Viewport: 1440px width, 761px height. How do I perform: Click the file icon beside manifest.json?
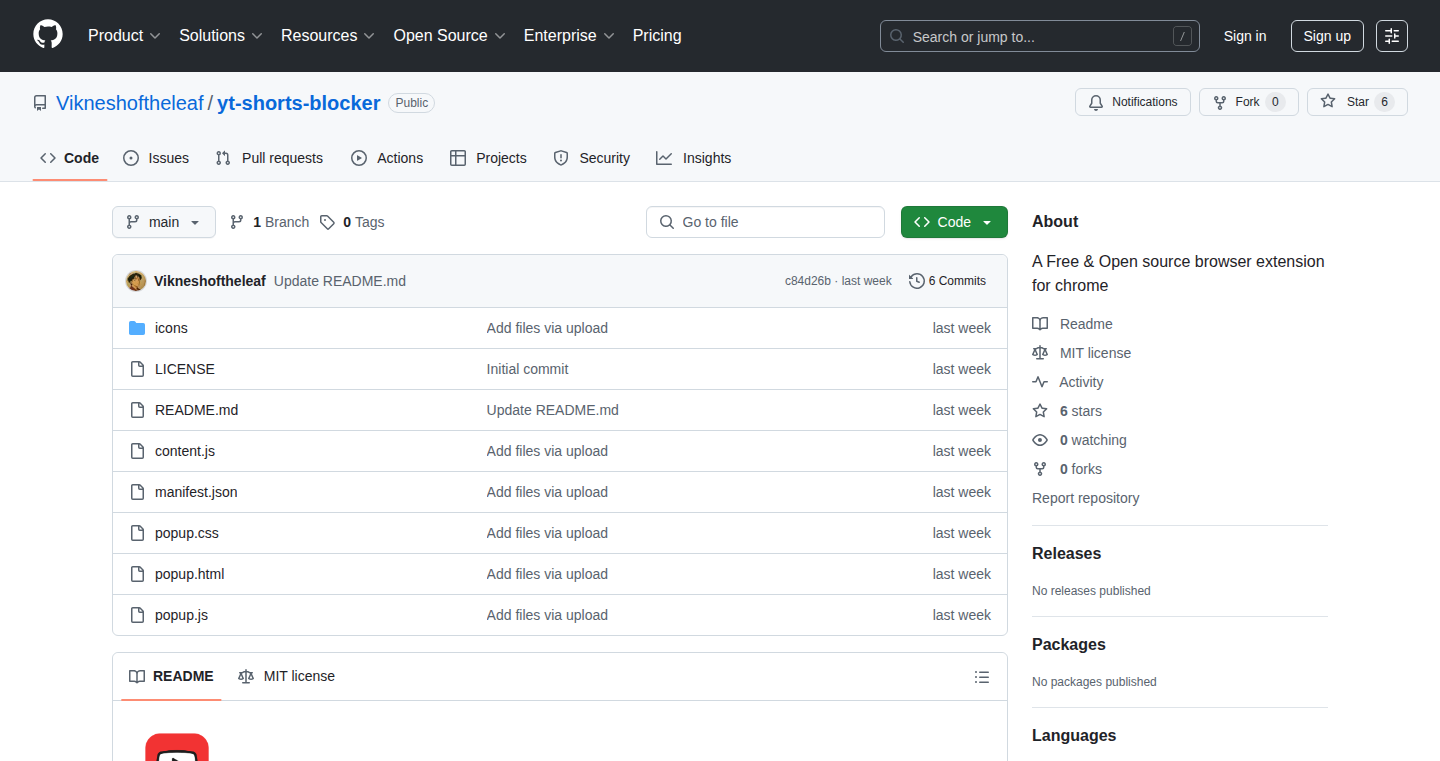[137, 492]
